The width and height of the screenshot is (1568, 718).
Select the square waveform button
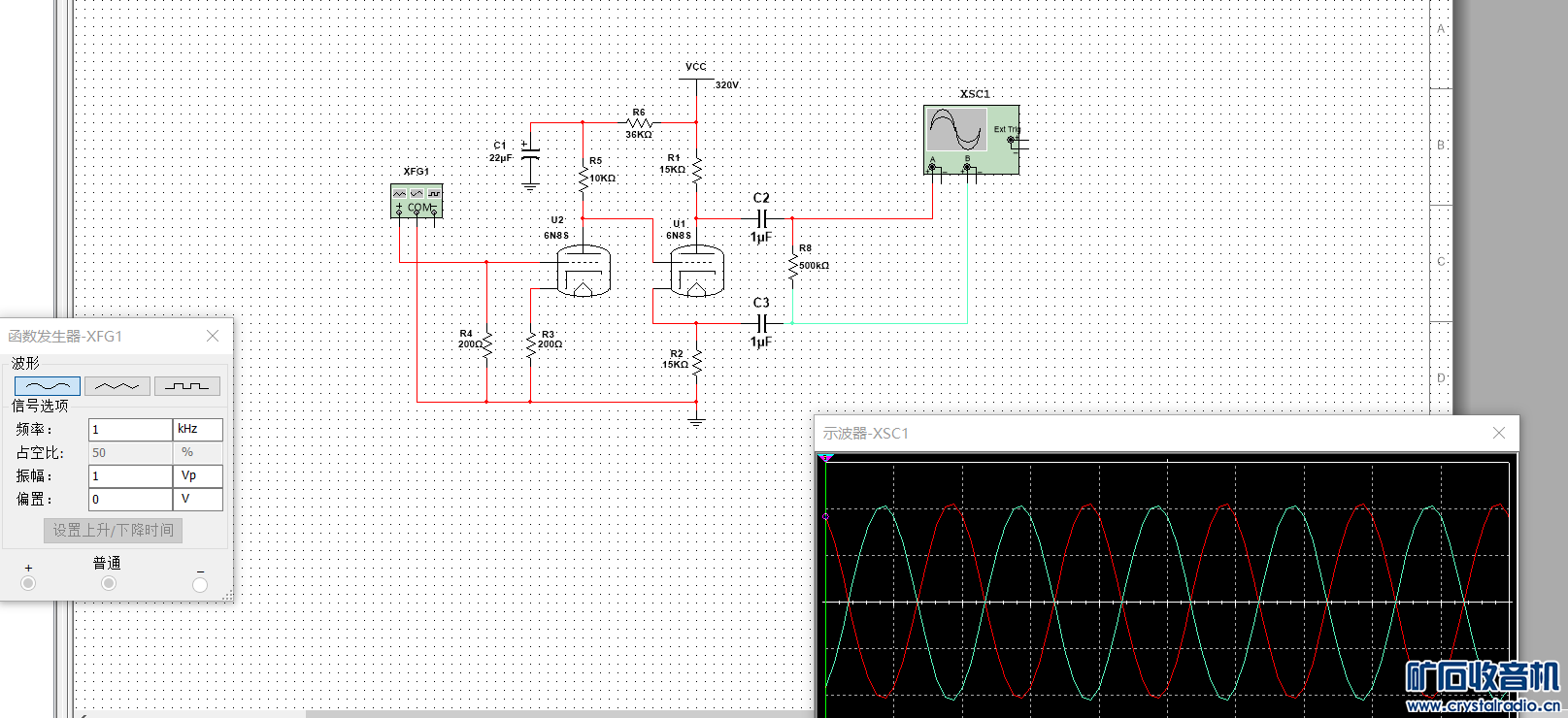pyautogui.click(x=187, y=386)
